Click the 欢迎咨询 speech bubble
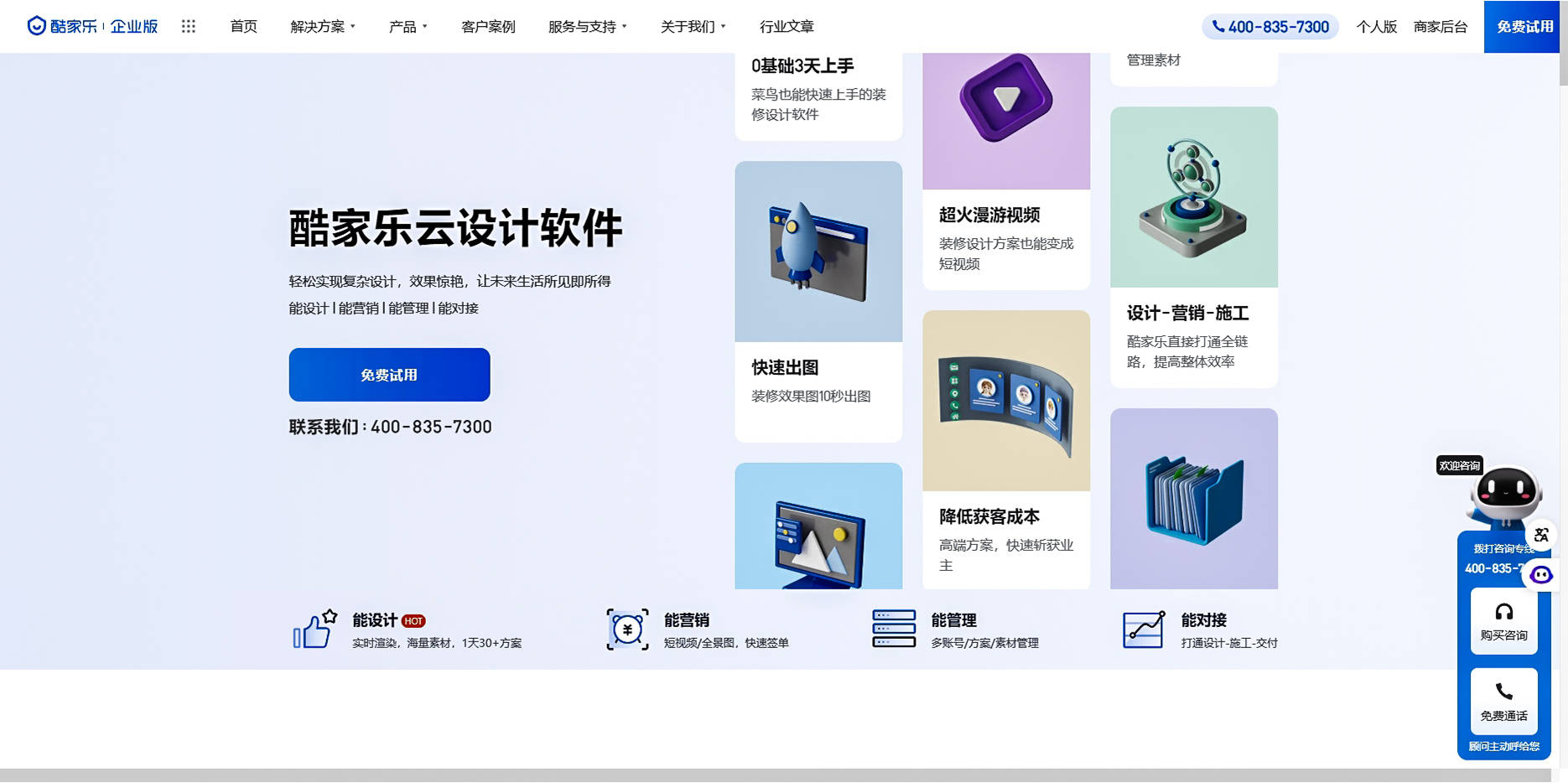The image size is (1568, 783). click(x=1460, y=466)
